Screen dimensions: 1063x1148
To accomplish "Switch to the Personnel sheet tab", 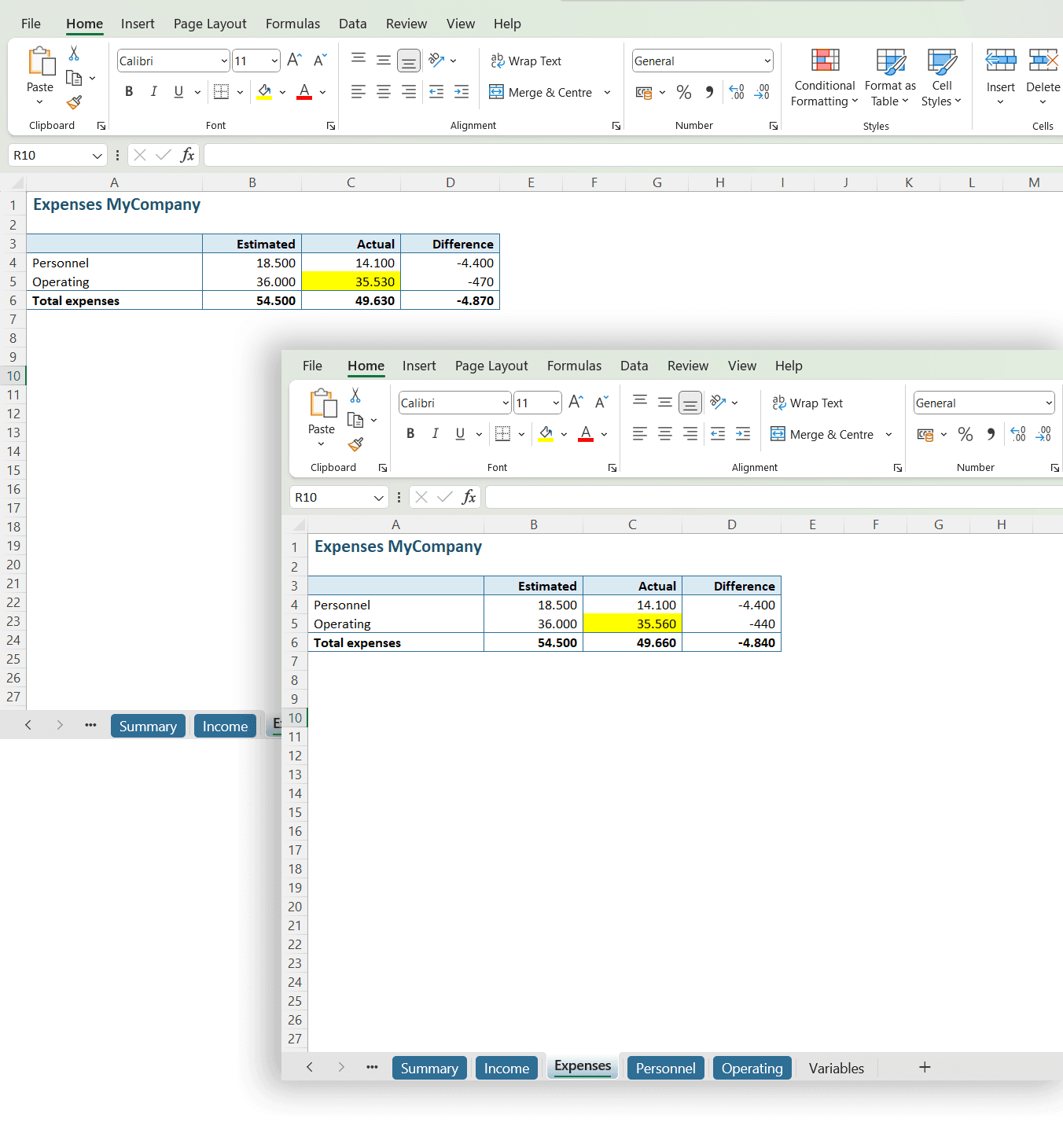I will point(665,1068).
